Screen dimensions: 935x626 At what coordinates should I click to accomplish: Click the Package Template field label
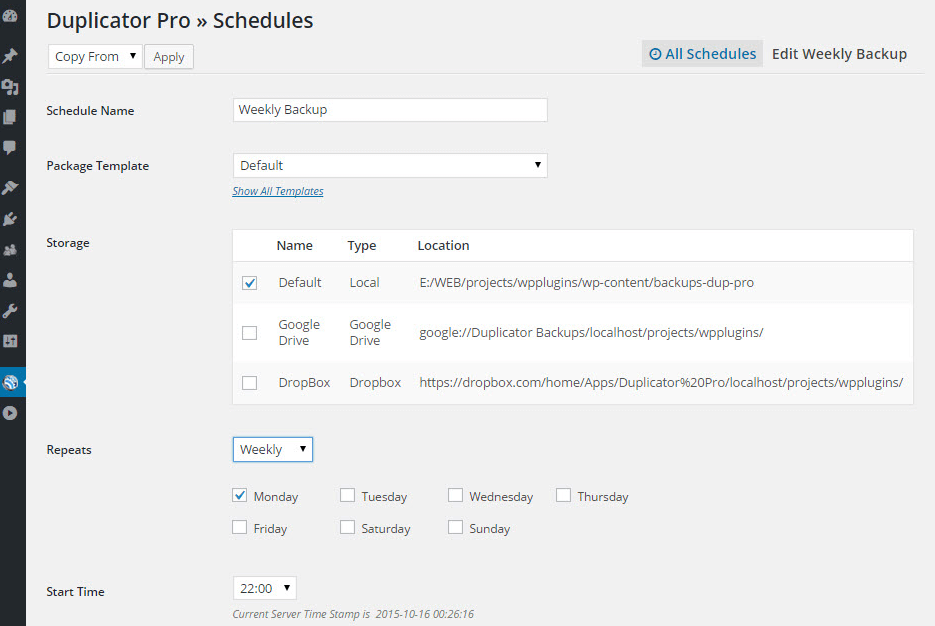pyautogui.click(x=98, y=166)
